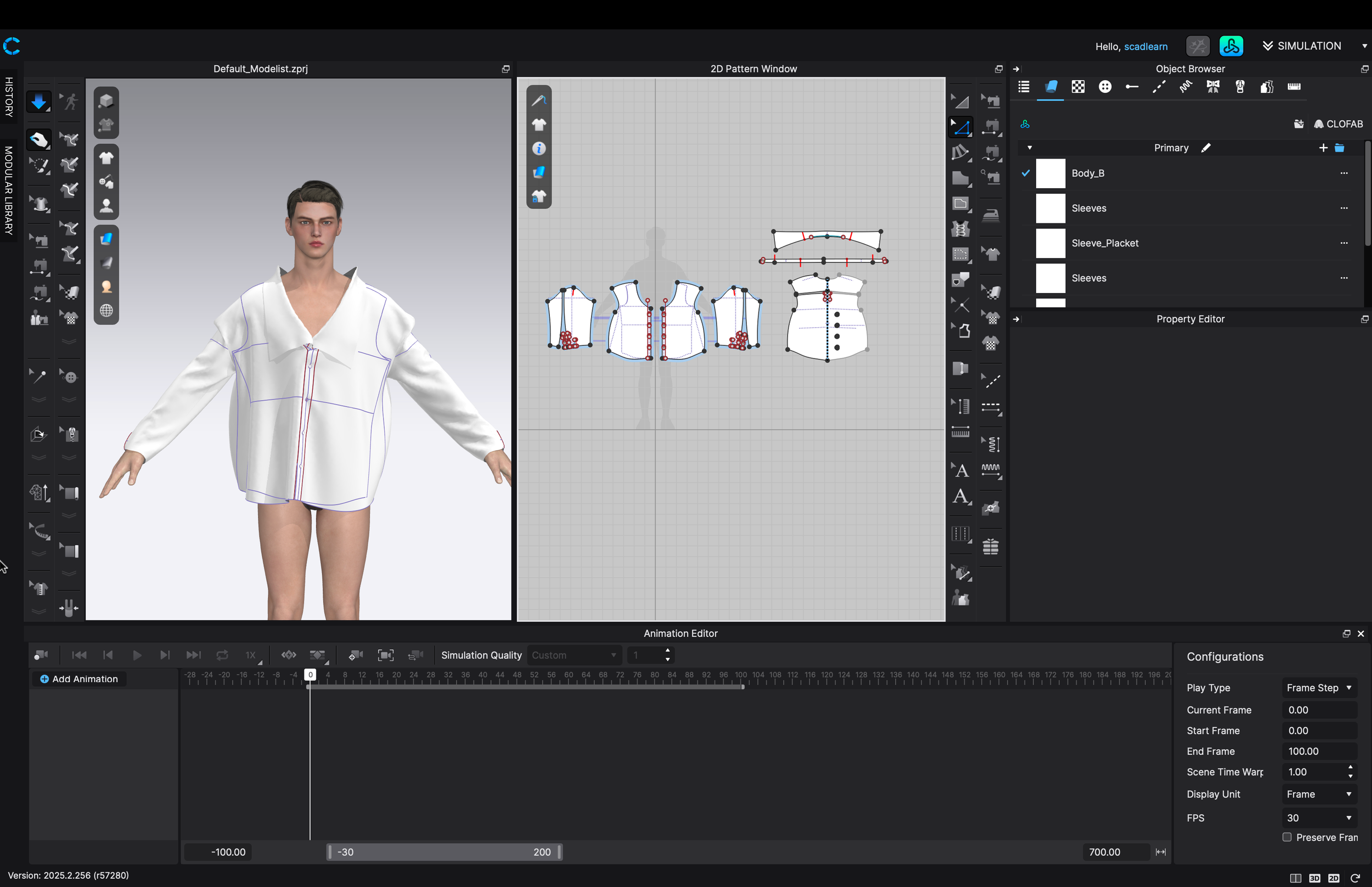Click the timeline range slider bar

[x=443, y=851]
